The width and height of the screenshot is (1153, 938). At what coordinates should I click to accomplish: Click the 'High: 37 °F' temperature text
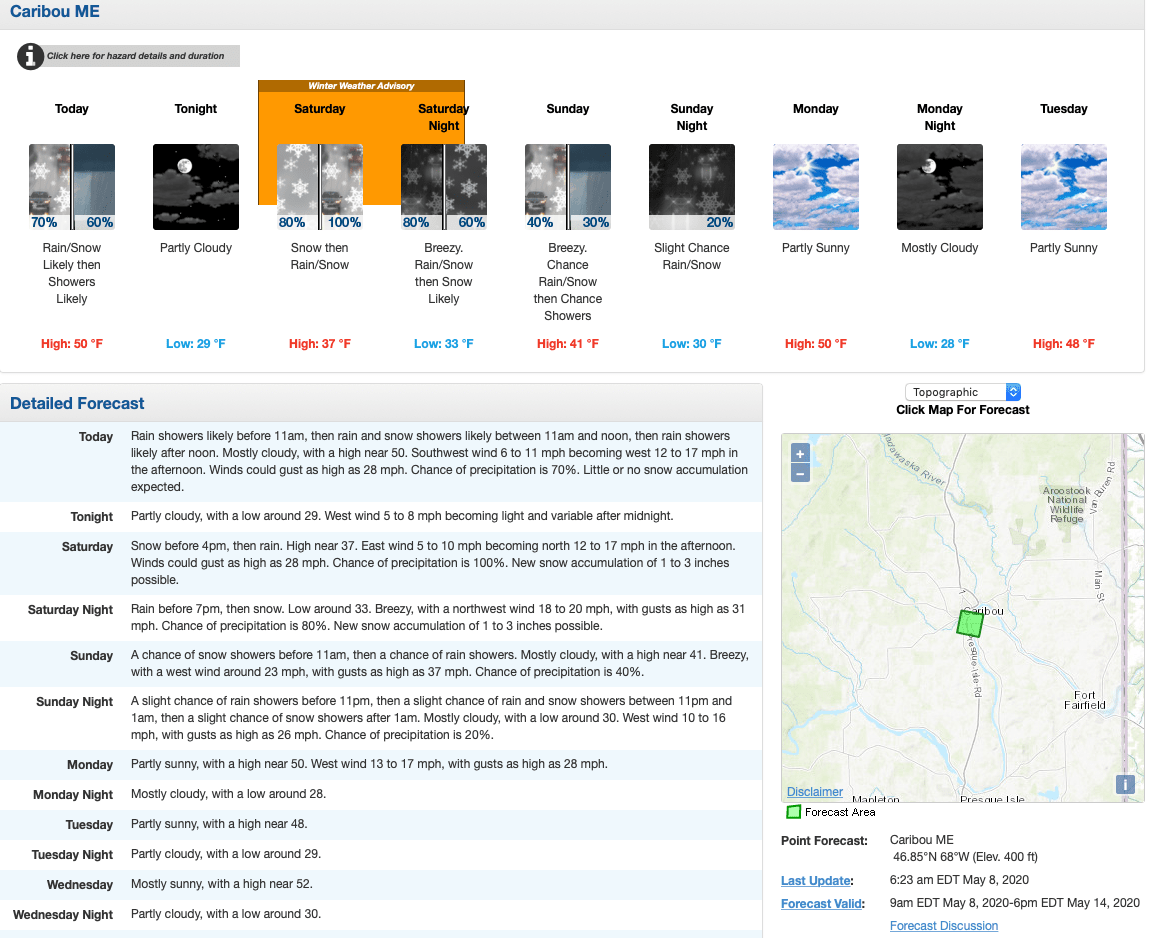tap(320, 343)
